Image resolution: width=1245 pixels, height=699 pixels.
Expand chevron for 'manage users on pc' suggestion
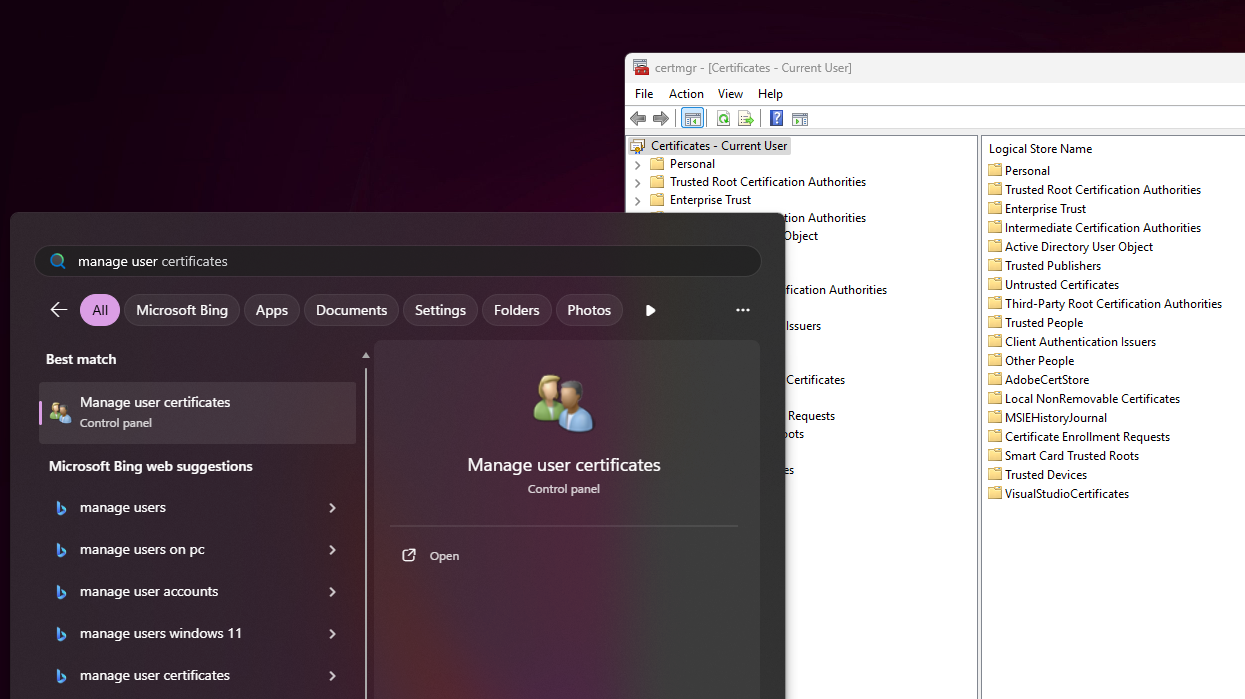point(332,550)
